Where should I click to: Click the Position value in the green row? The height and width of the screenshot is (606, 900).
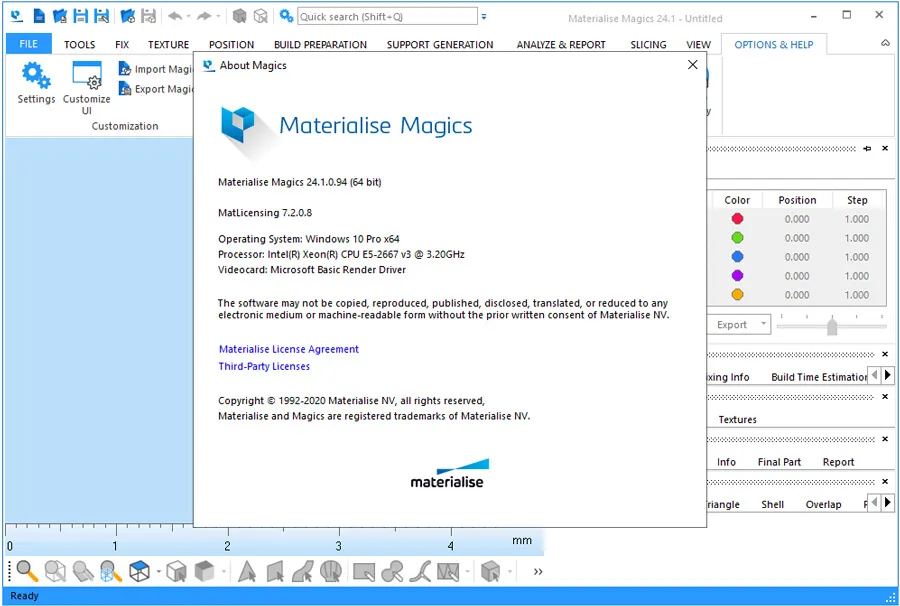(x=797, y=238)
